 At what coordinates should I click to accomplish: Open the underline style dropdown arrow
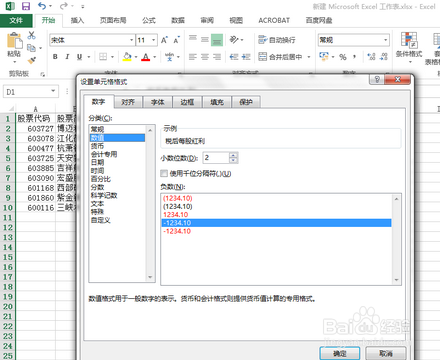coord(89,57)
